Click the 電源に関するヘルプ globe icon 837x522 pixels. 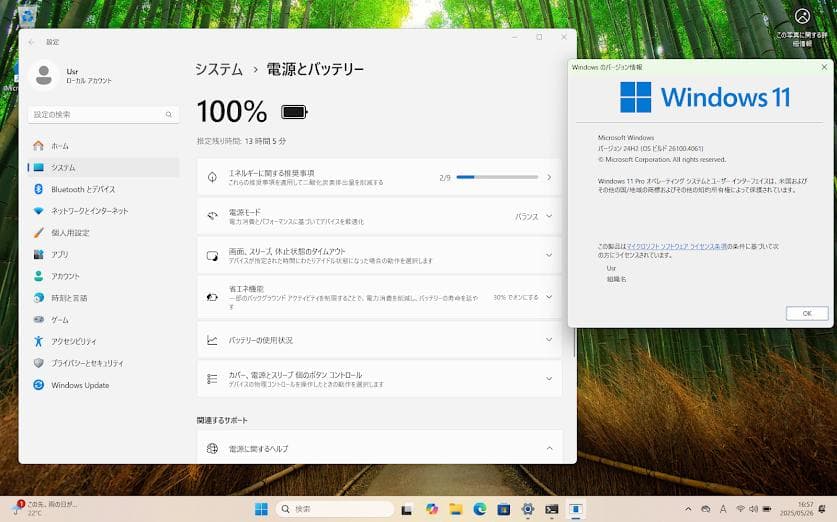pos(212,448)
